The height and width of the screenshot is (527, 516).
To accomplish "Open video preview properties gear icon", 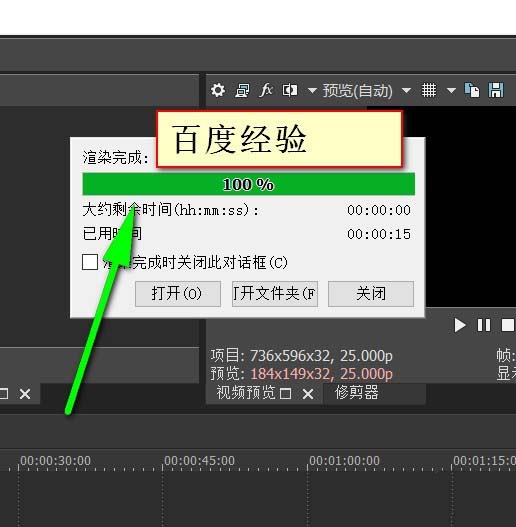I will coord(218,90).
